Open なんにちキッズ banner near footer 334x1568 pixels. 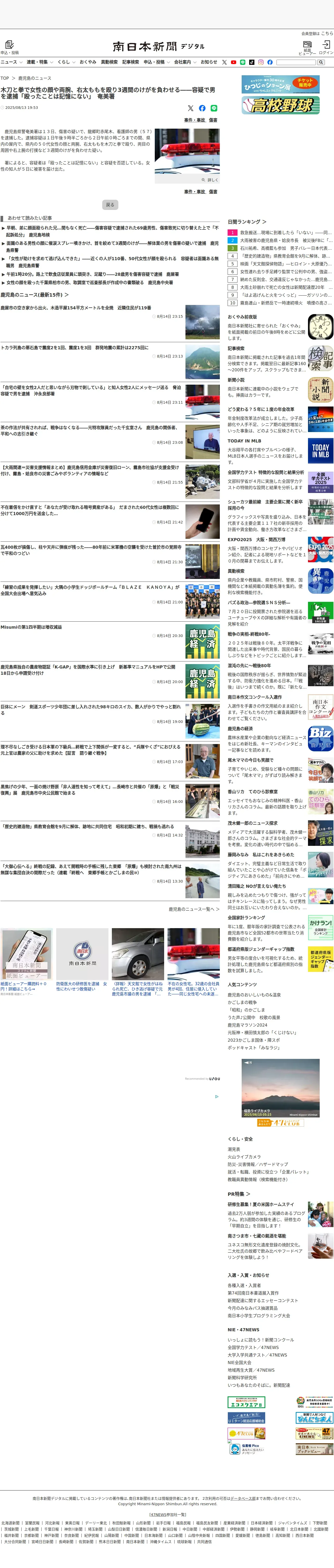pyautogui.click(x=314, y=1418)
